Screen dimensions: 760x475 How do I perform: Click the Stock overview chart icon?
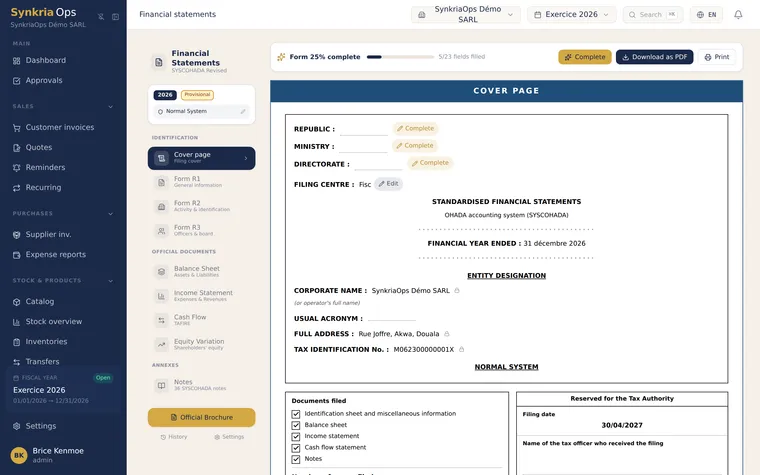pos(16,322)
